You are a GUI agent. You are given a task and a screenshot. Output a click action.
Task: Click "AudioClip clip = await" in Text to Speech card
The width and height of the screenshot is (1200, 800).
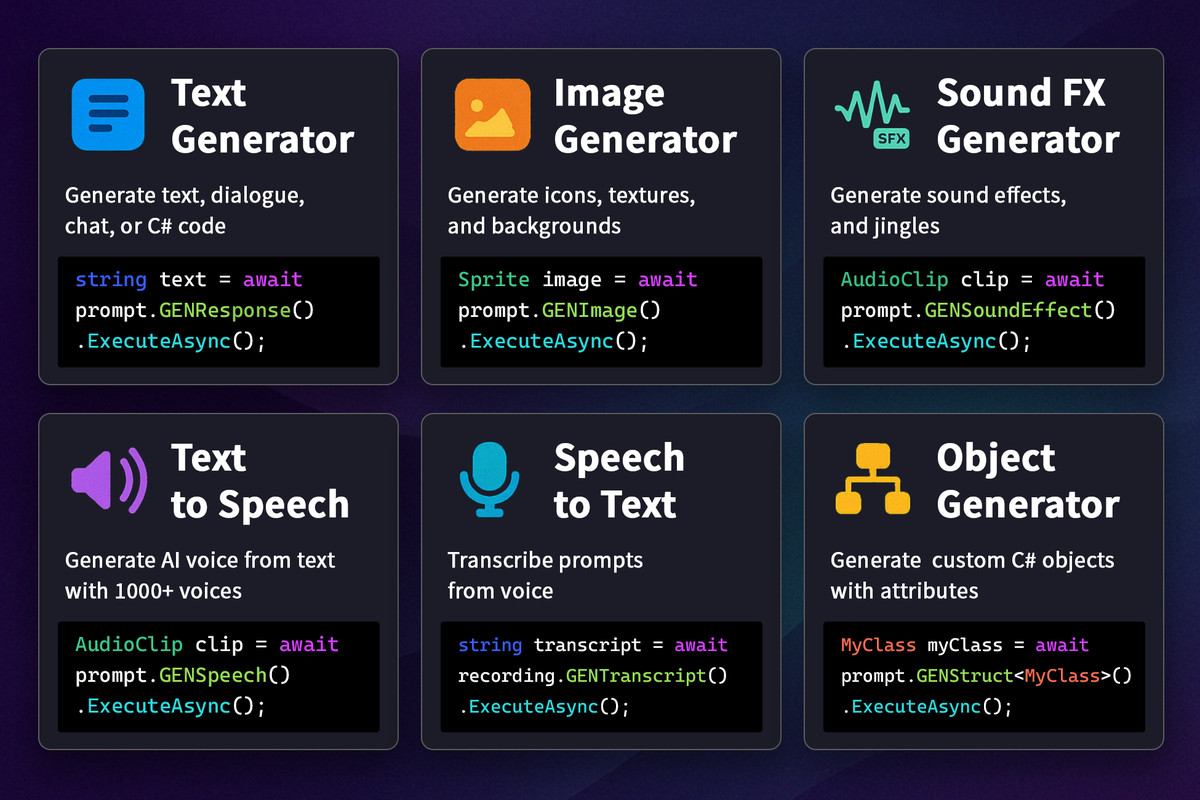207,645
